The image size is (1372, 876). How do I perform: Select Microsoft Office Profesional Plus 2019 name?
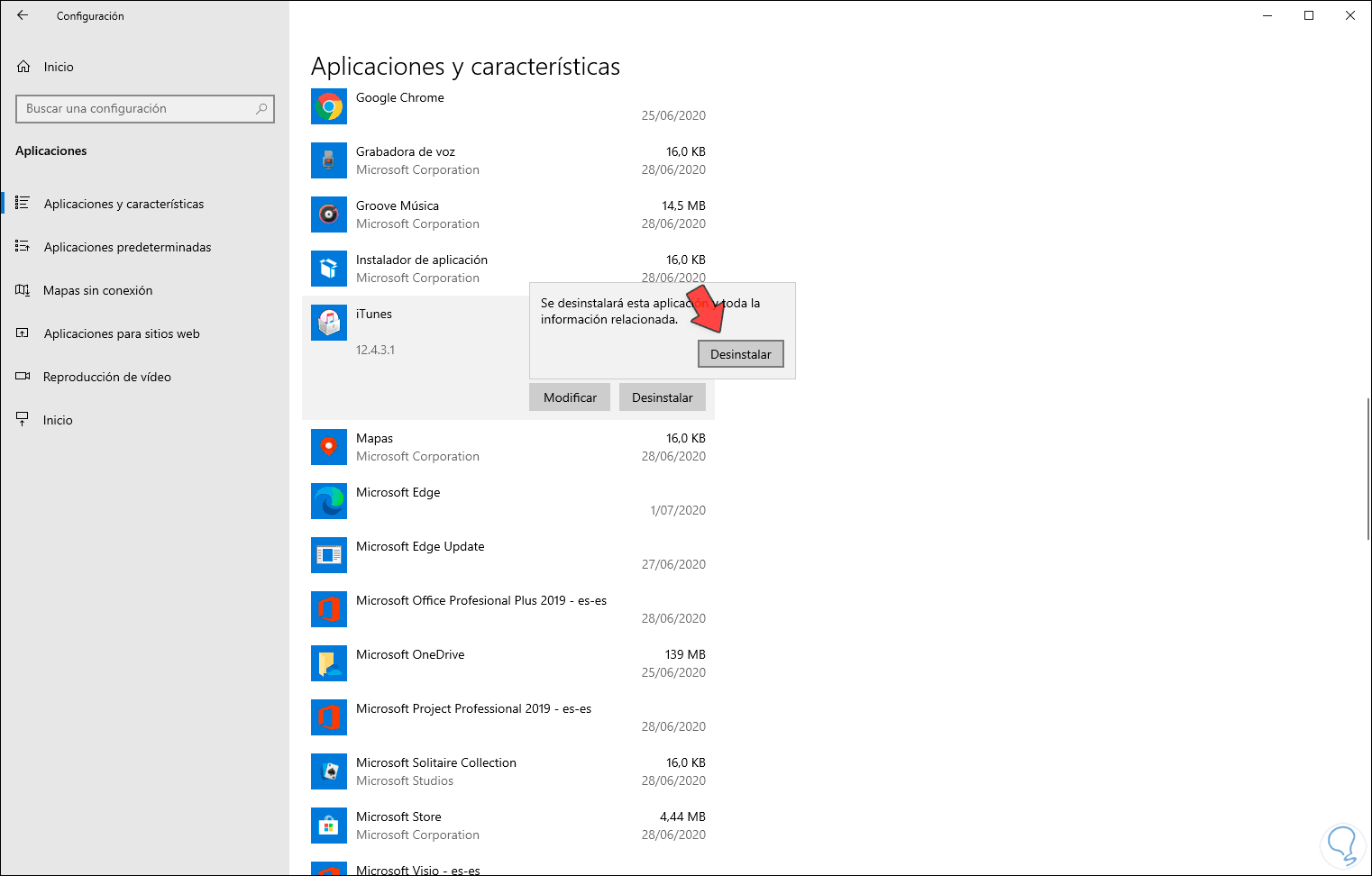481,600
